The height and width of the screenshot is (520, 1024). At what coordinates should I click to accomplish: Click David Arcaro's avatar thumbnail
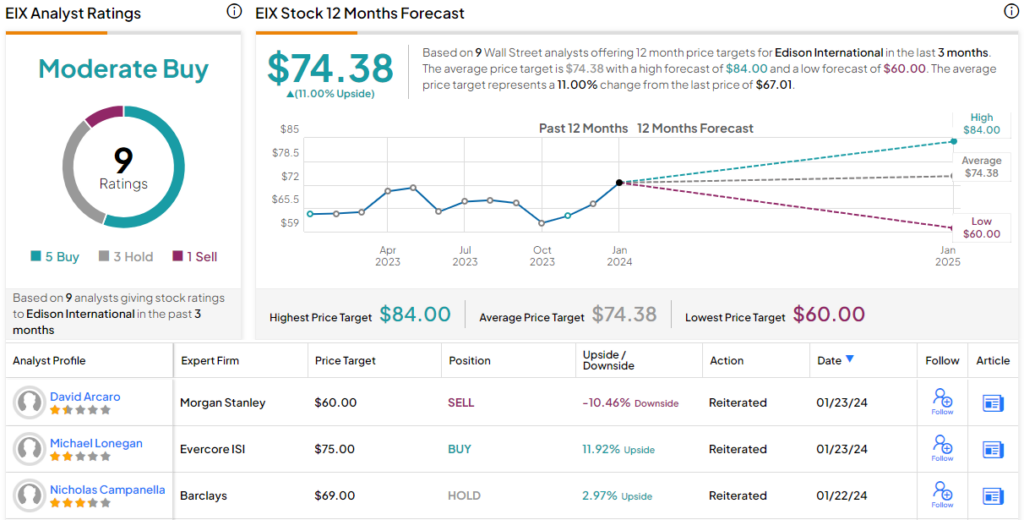coord(30,403)
